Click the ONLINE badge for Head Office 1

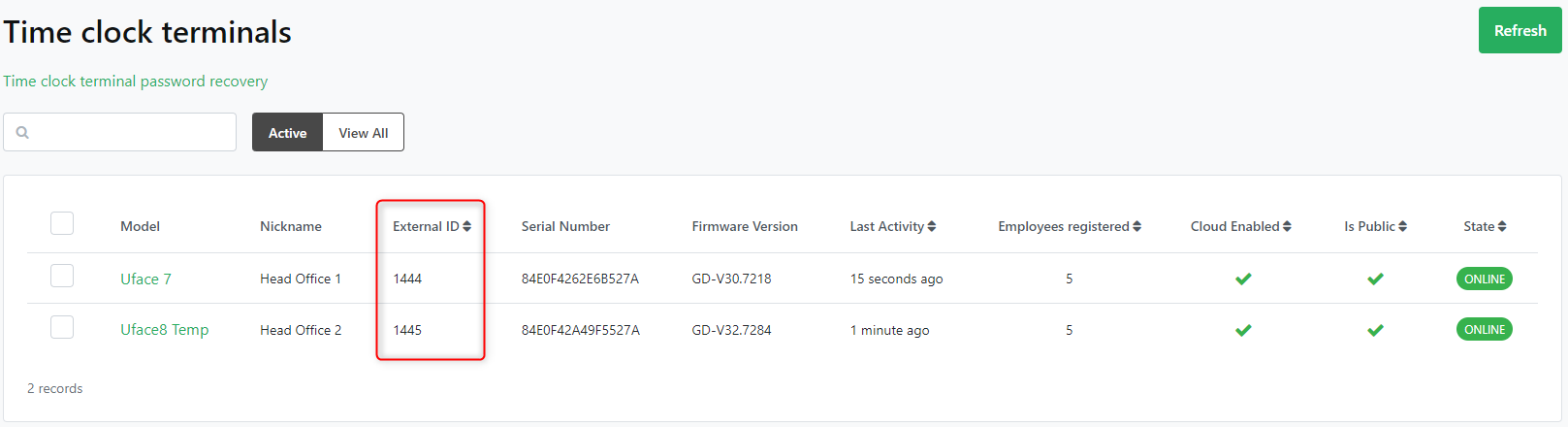pos(1484,279)
